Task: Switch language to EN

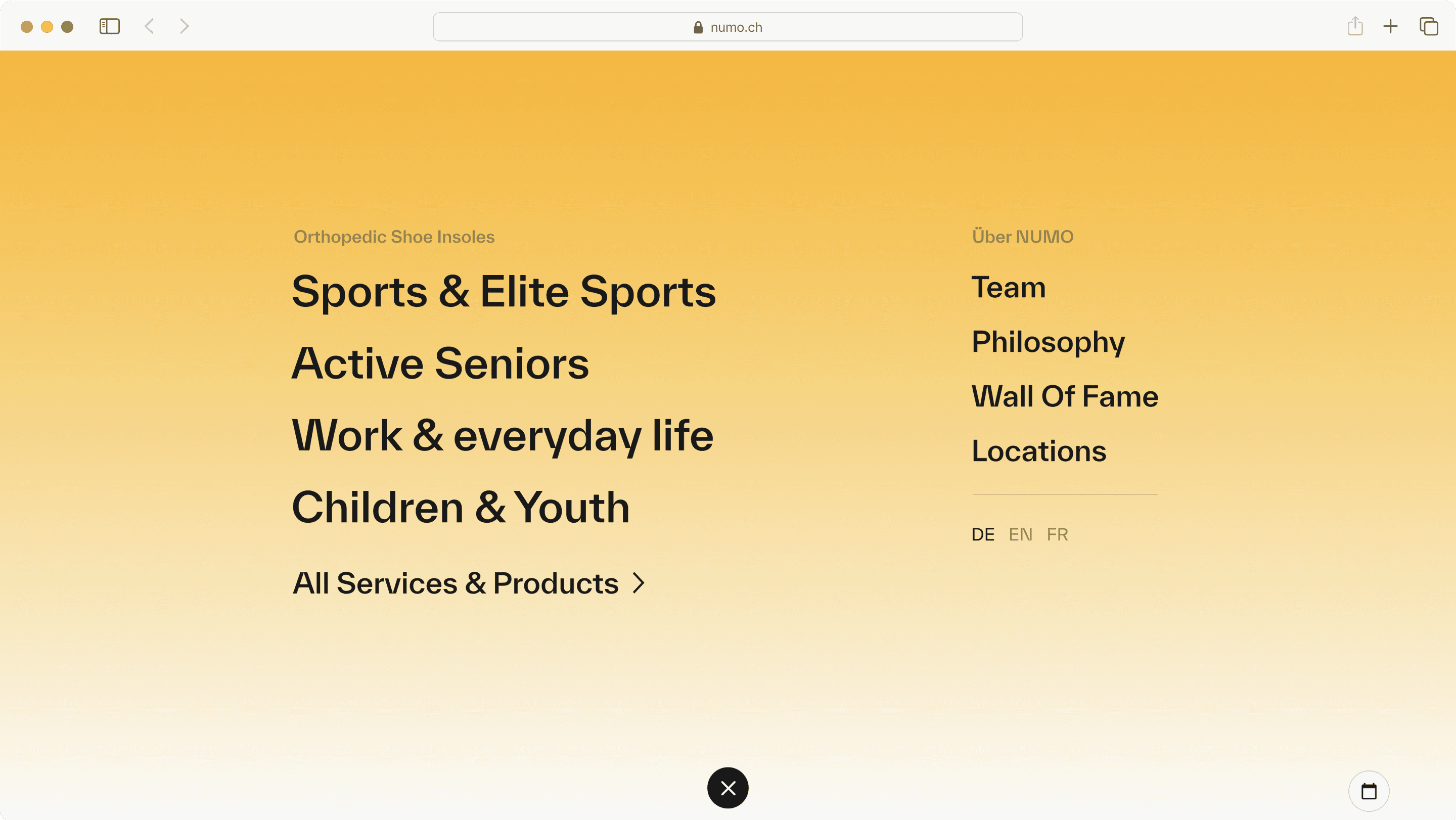Action: point(1020,534)
